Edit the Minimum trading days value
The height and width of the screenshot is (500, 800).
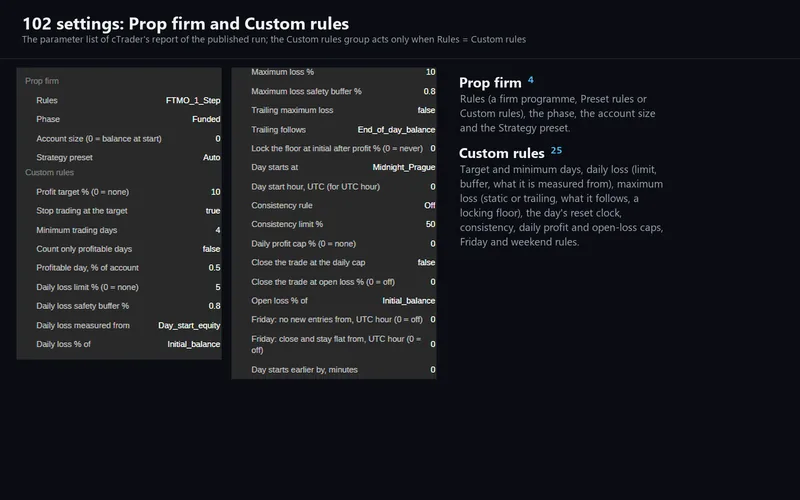click(218, 230)
